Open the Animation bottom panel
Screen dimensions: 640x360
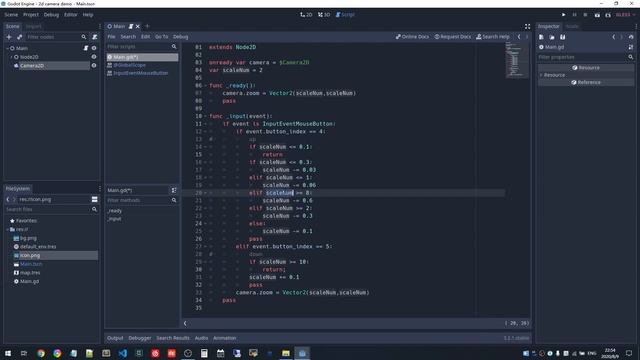[x=224, y=338]
